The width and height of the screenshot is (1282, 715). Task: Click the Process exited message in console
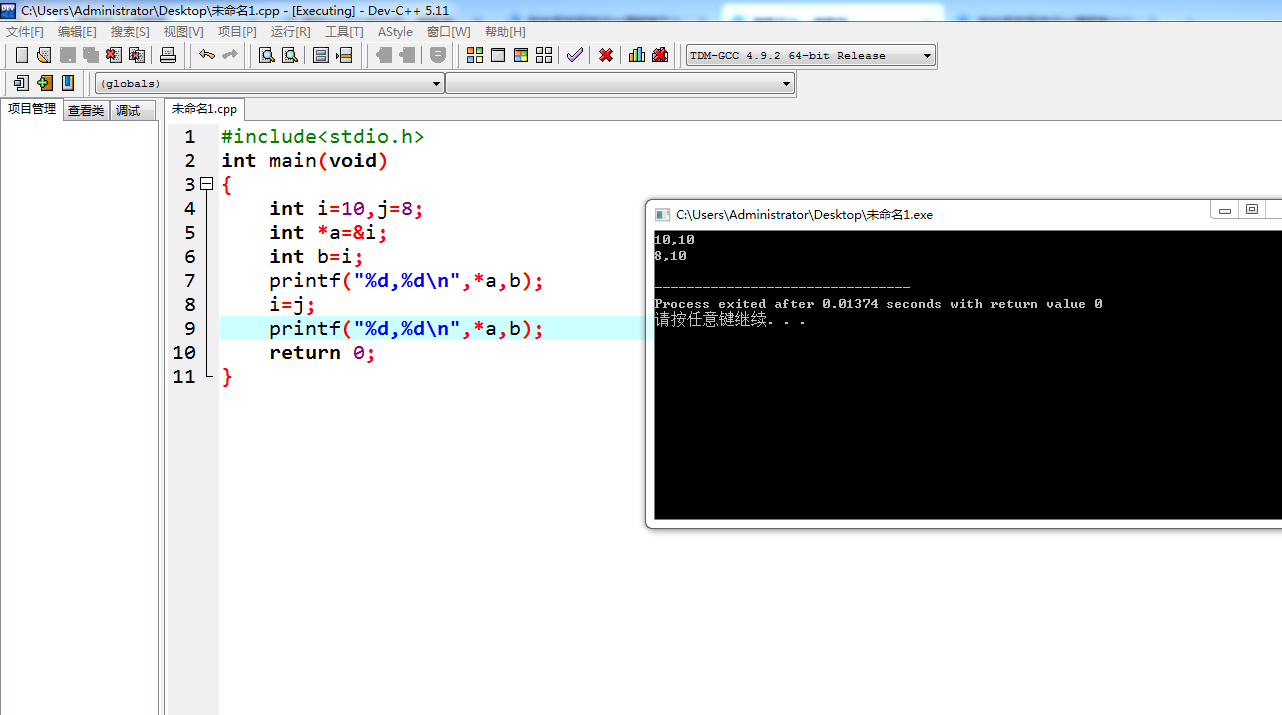tap(878, 304)
